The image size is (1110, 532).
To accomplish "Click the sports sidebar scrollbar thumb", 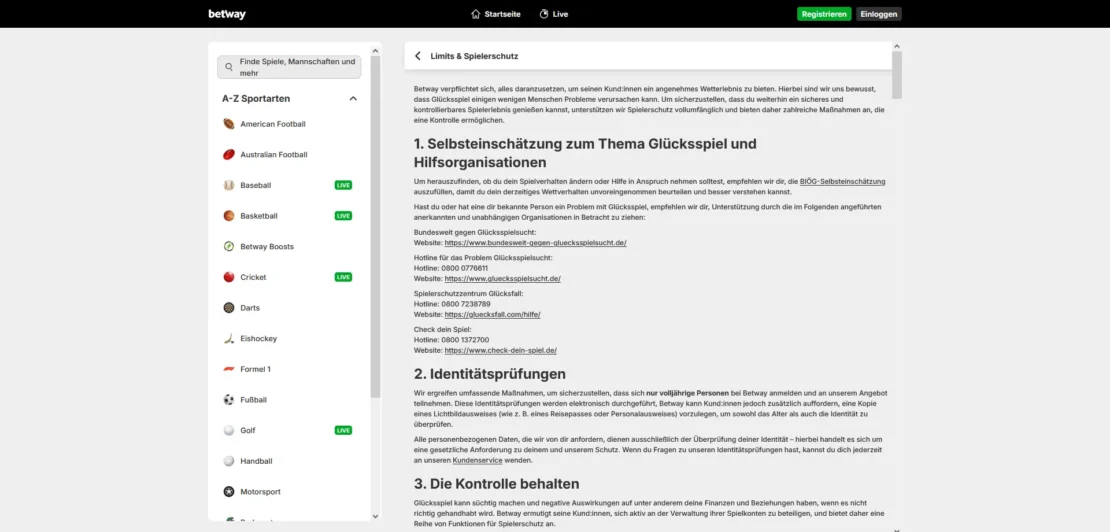I will pyautogui.click(x=375, y=226).
